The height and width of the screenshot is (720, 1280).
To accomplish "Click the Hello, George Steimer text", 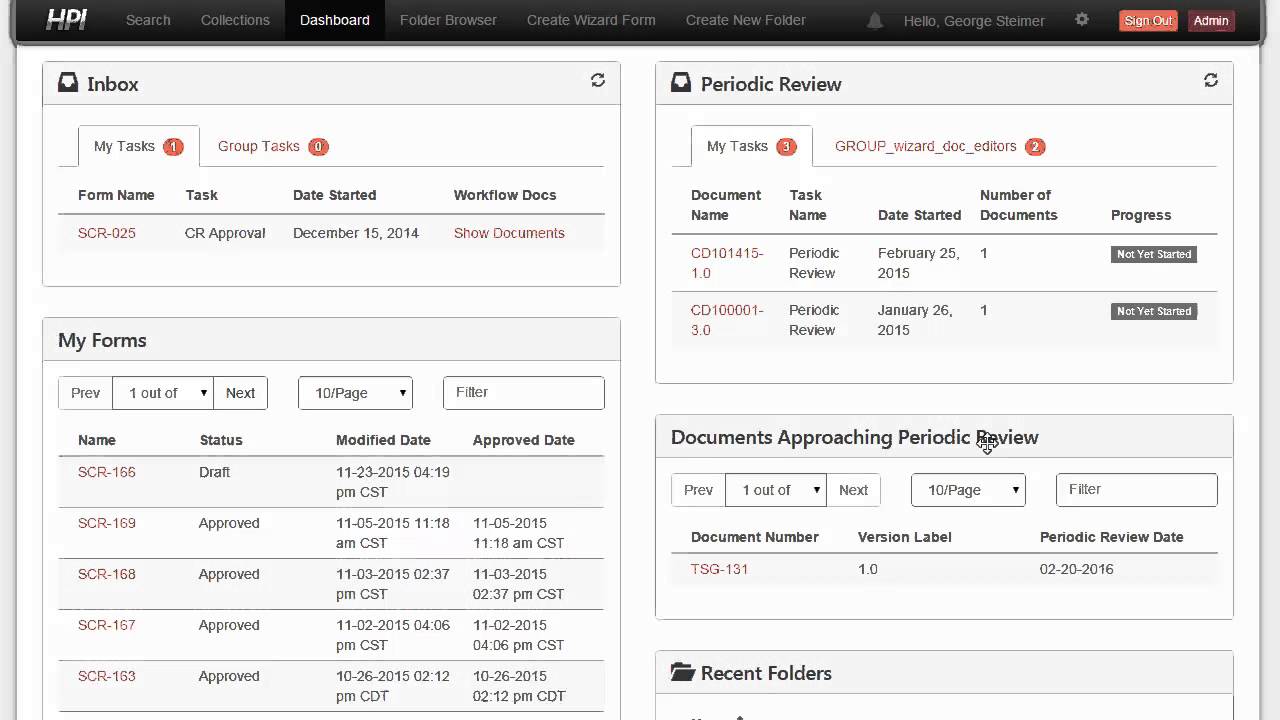I will point(974,21).
